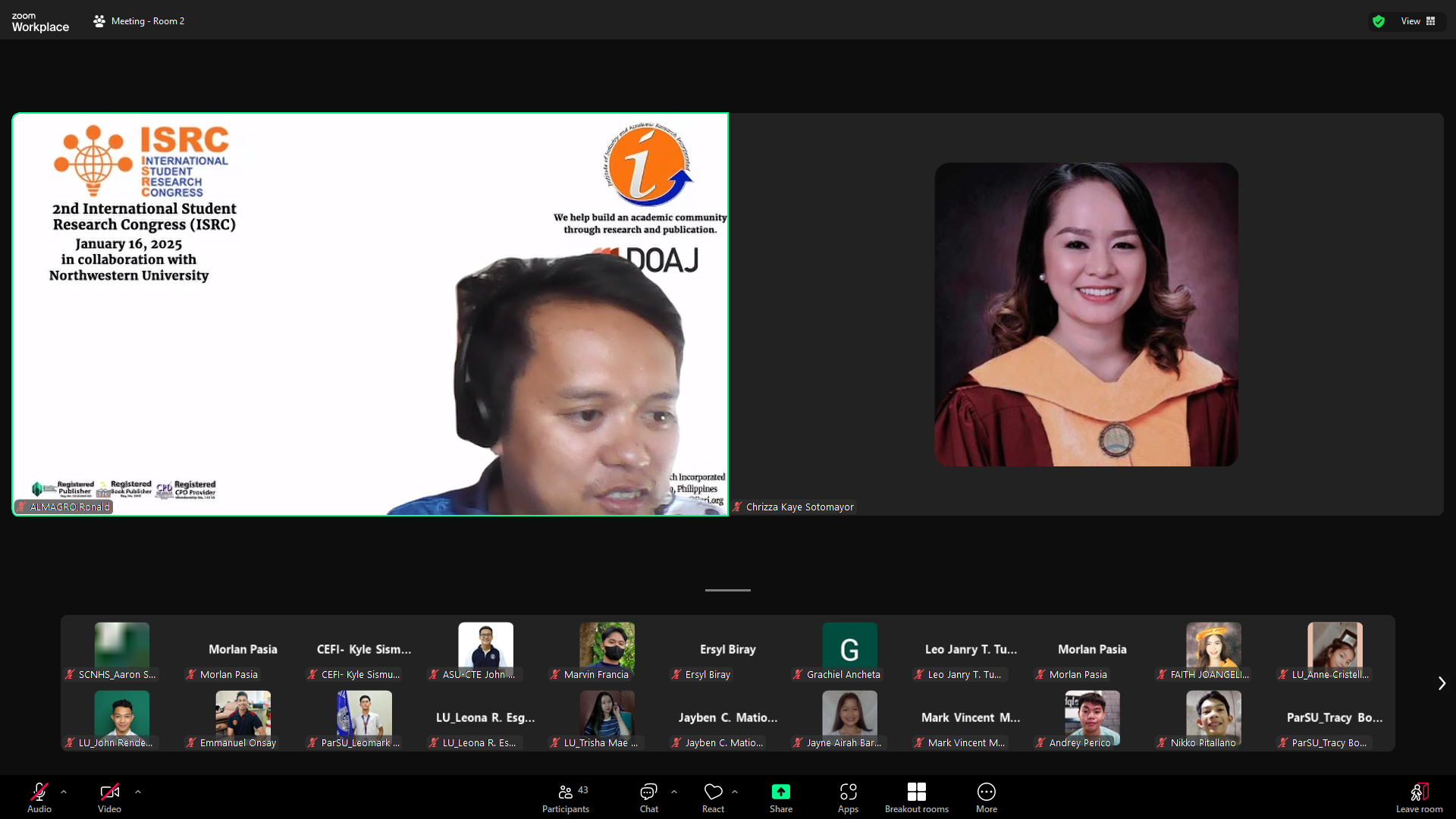Open the Participants panel
1456x819 pixels.
(565, 797)
